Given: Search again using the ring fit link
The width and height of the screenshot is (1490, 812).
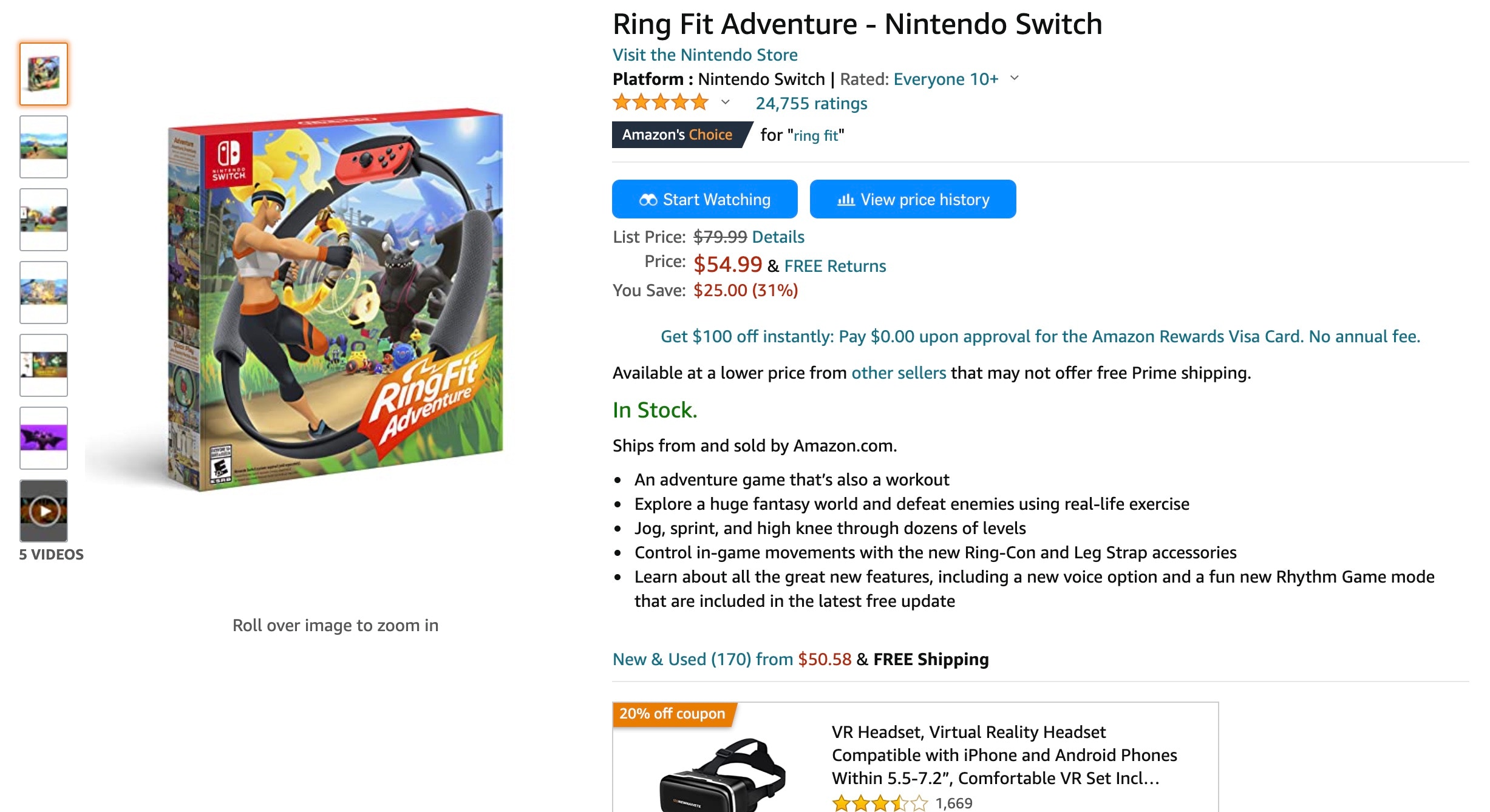Looking at the screenshot, I should tap(817, 135).
